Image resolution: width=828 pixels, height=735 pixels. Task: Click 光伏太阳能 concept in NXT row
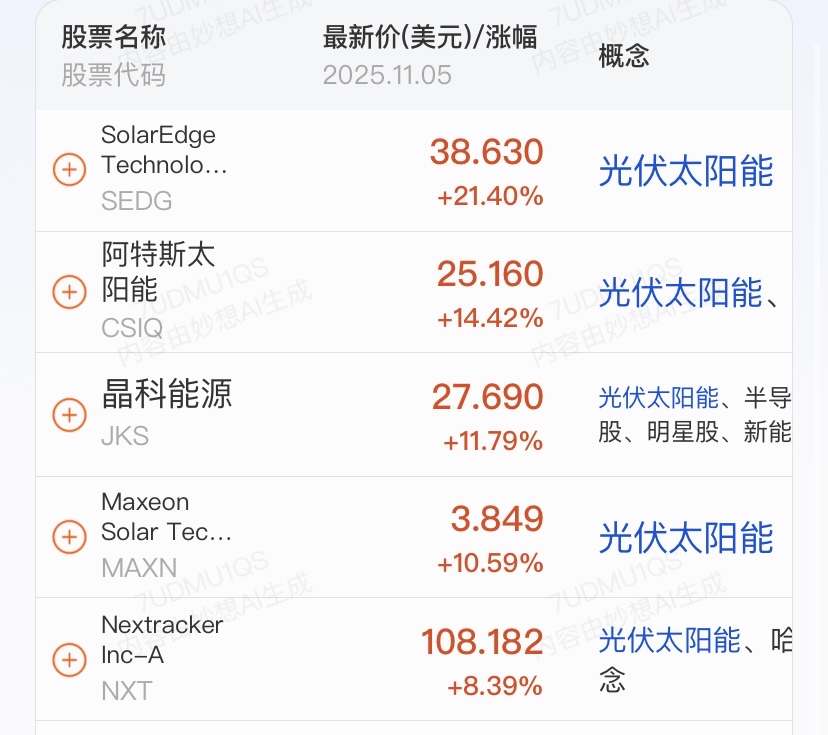669,640
